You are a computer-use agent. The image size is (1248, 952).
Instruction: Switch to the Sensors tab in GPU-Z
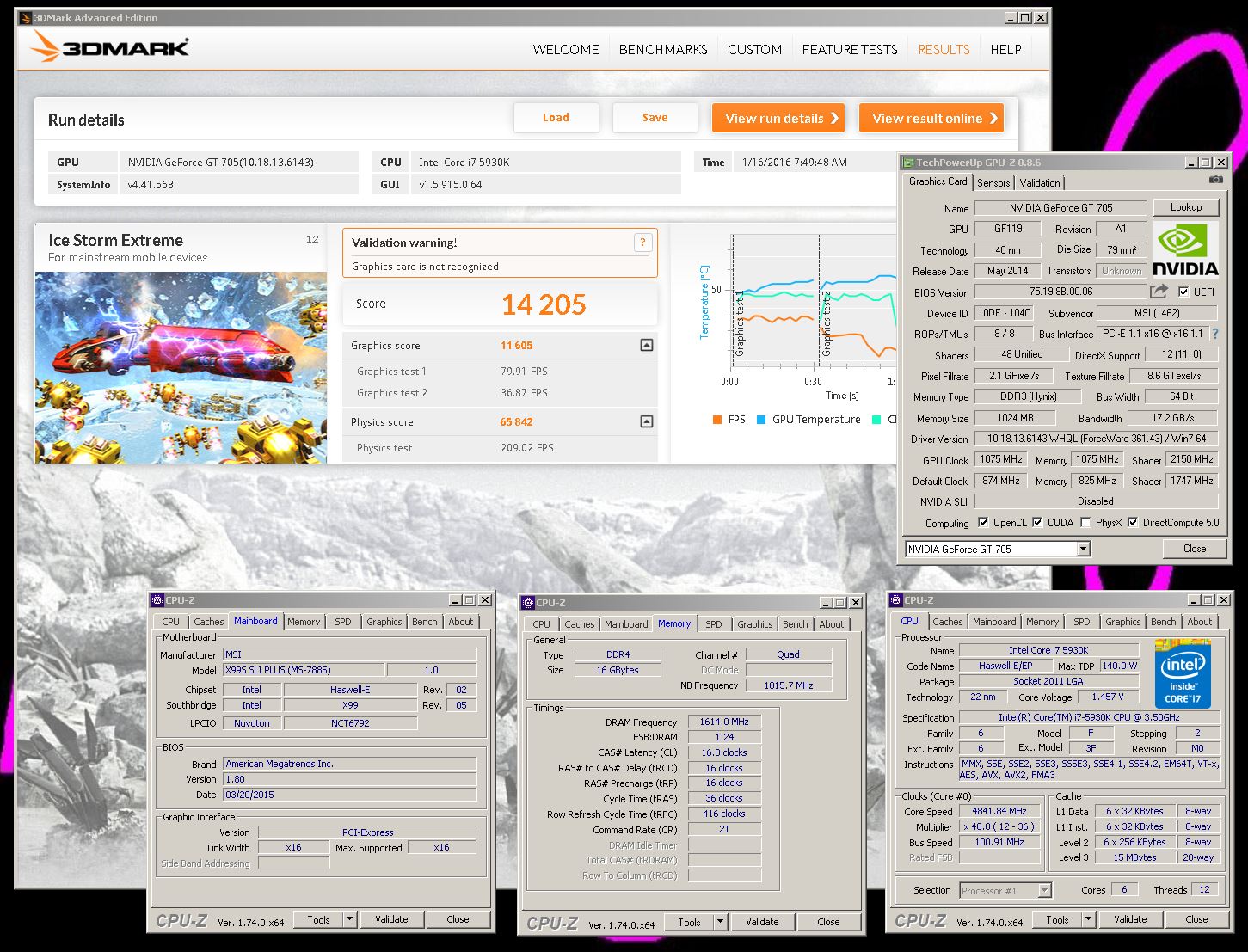click(x=993, y=182)
